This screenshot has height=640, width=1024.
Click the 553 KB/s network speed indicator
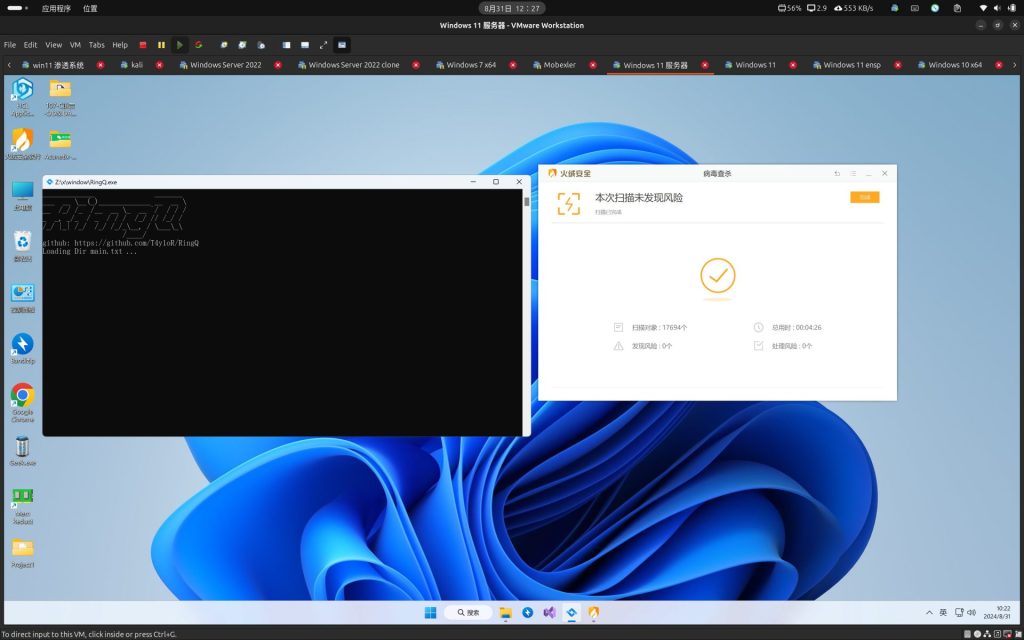(x=854, y=8)
